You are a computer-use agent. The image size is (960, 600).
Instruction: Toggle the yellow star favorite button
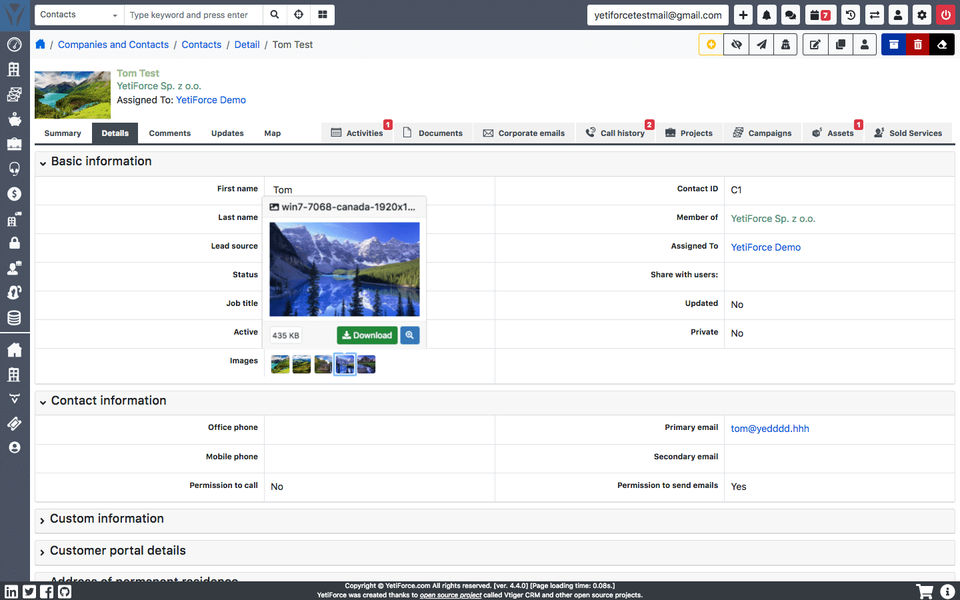click(711, 44)
